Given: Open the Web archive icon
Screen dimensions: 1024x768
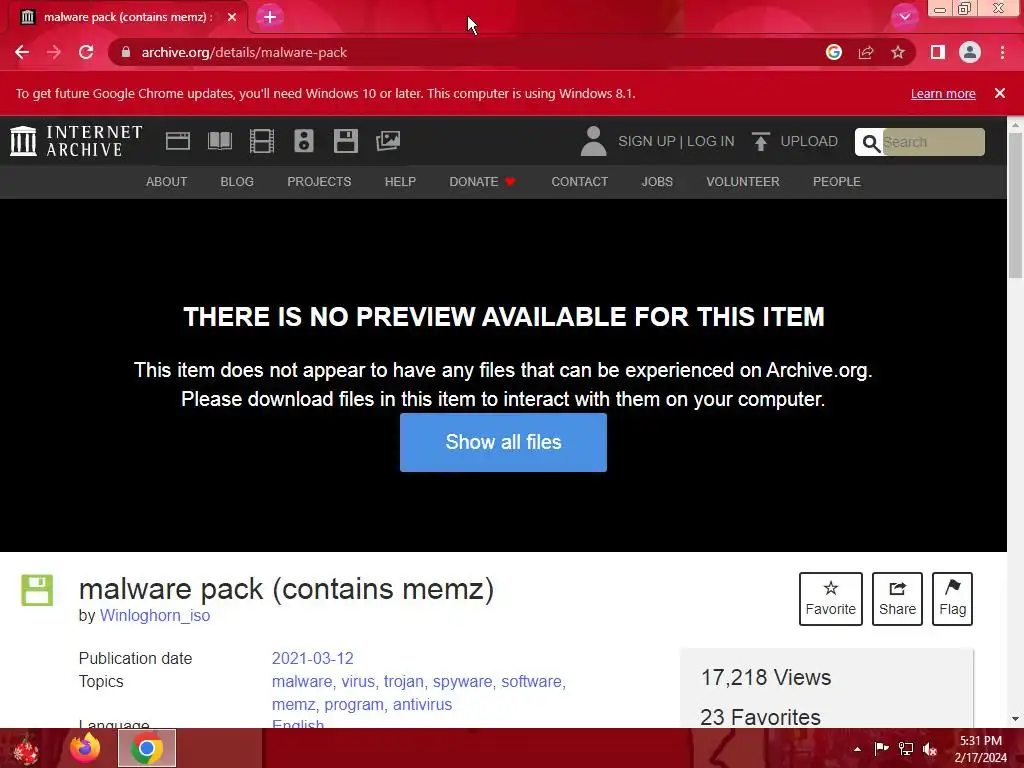Looking at the screenshot, I should coord(178,141).
